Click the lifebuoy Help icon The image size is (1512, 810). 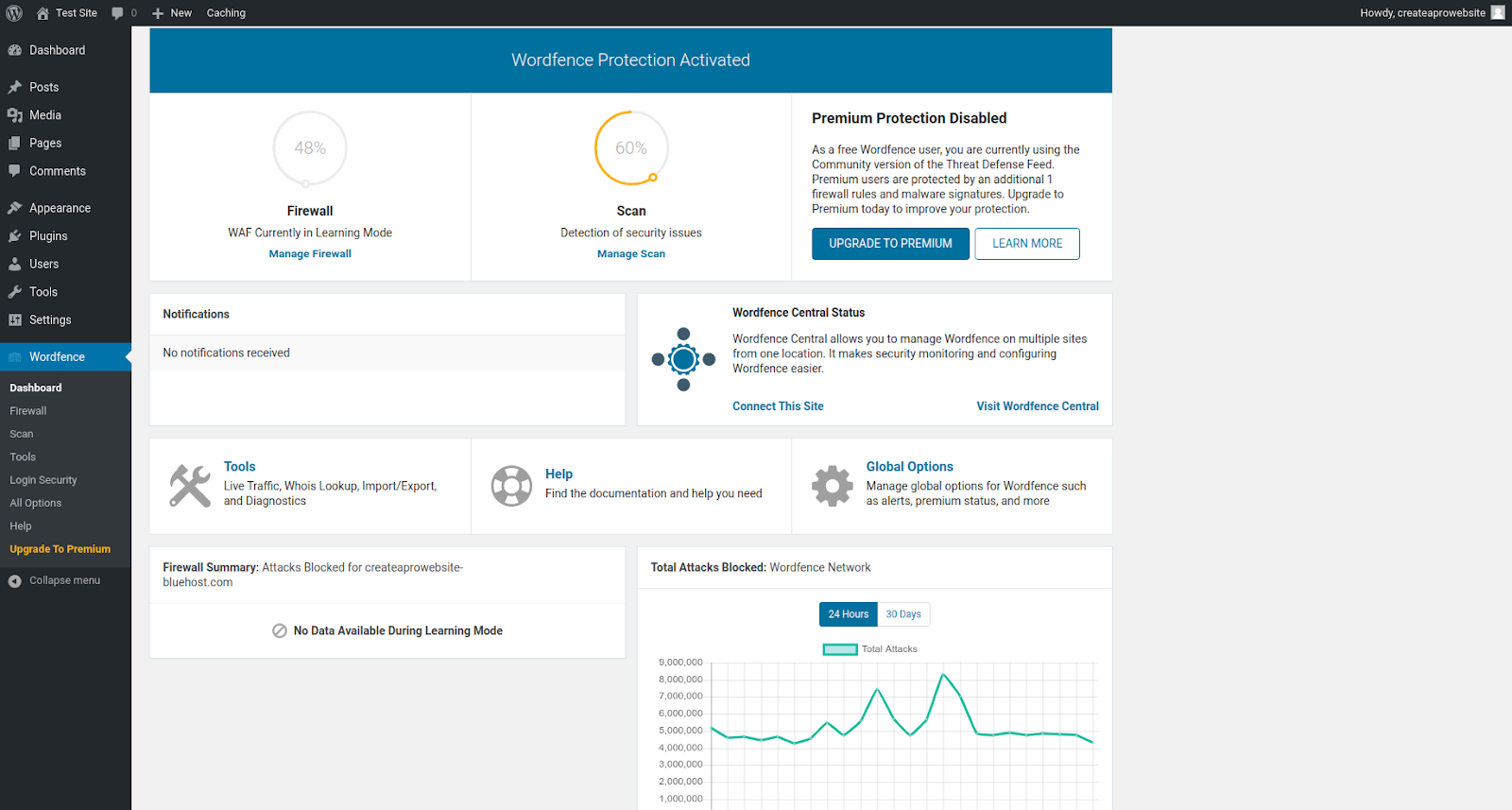pos(511,486)
